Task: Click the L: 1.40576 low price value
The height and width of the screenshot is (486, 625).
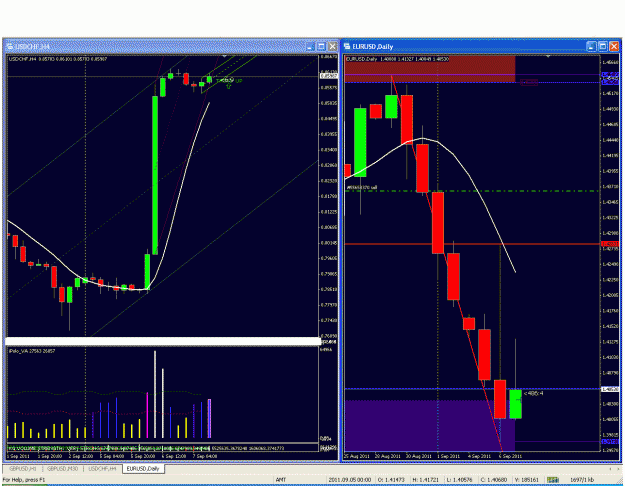Action: pyautogui.click(x=459, y=480)
